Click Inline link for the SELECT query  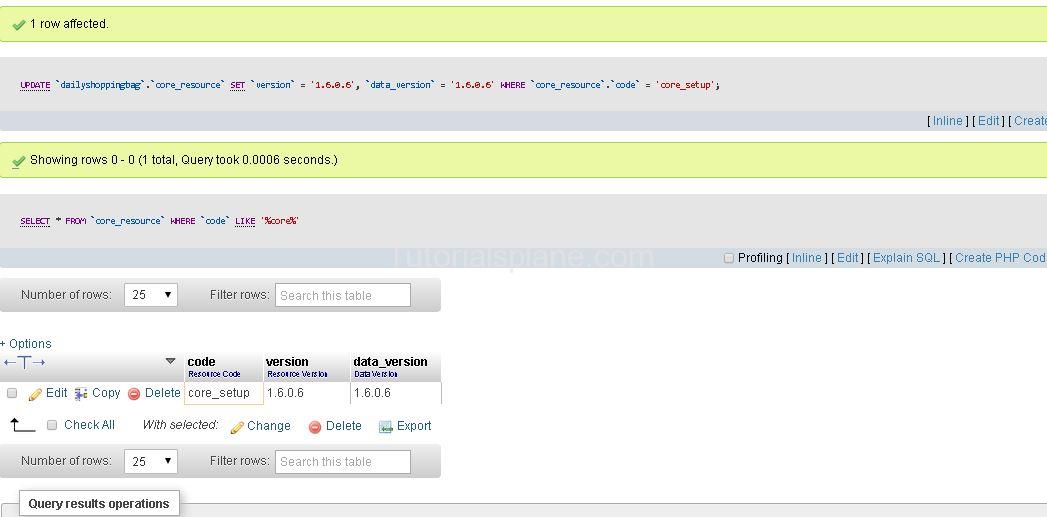[807, 258]
